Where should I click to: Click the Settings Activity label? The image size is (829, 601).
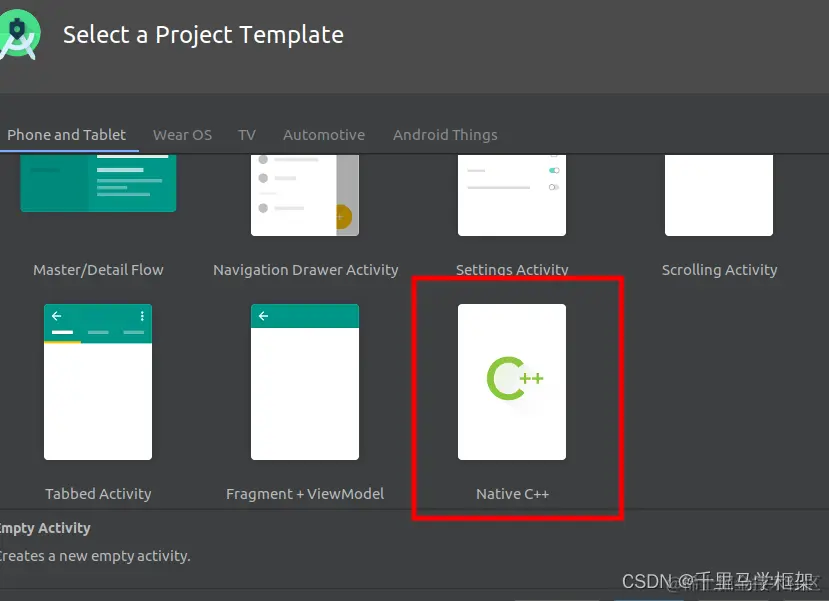pyautogui.click(x=512, y=270)
